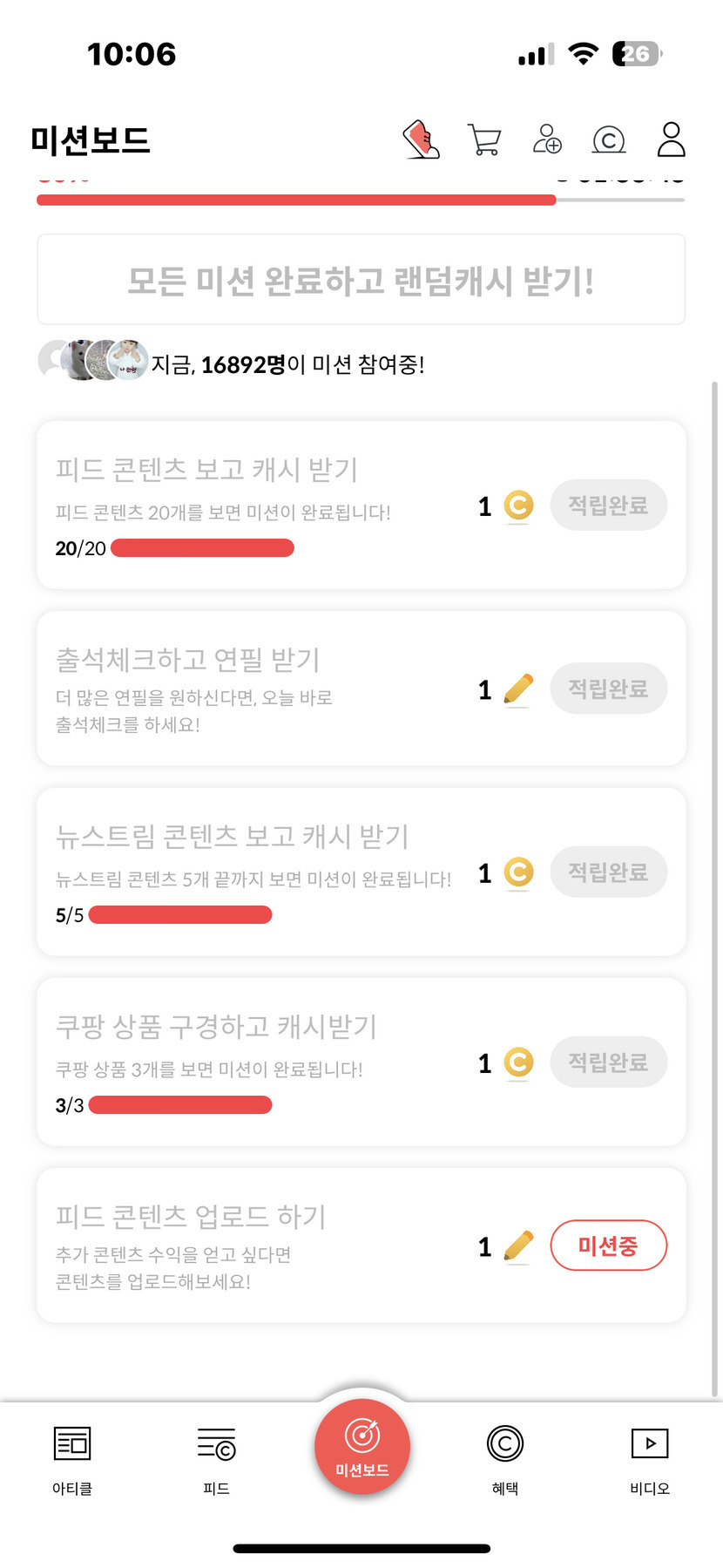This screenshot has height=1568, width=723.
Task: Click the pencil reward icon on 피드 콘텐츠 업로드 mission
Action: [x=518, y=1247]
